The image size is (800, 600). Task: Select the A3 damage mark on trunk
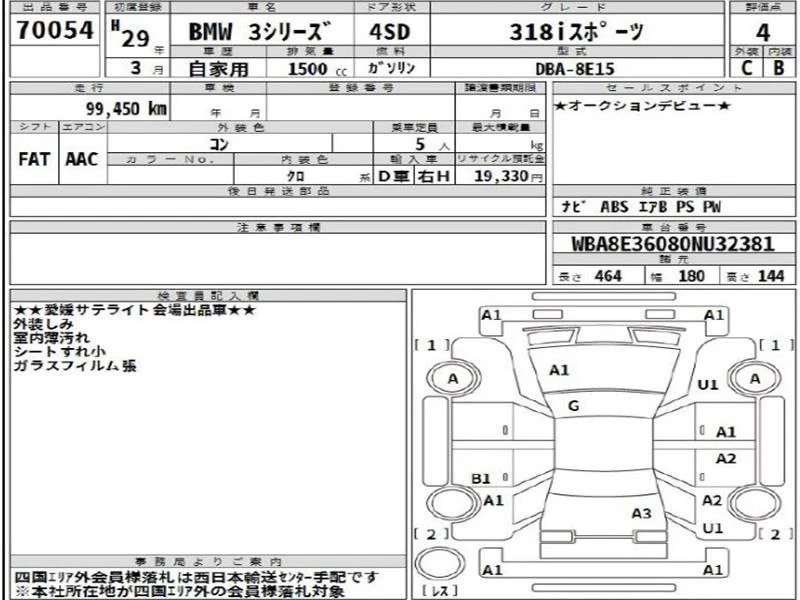641,513
